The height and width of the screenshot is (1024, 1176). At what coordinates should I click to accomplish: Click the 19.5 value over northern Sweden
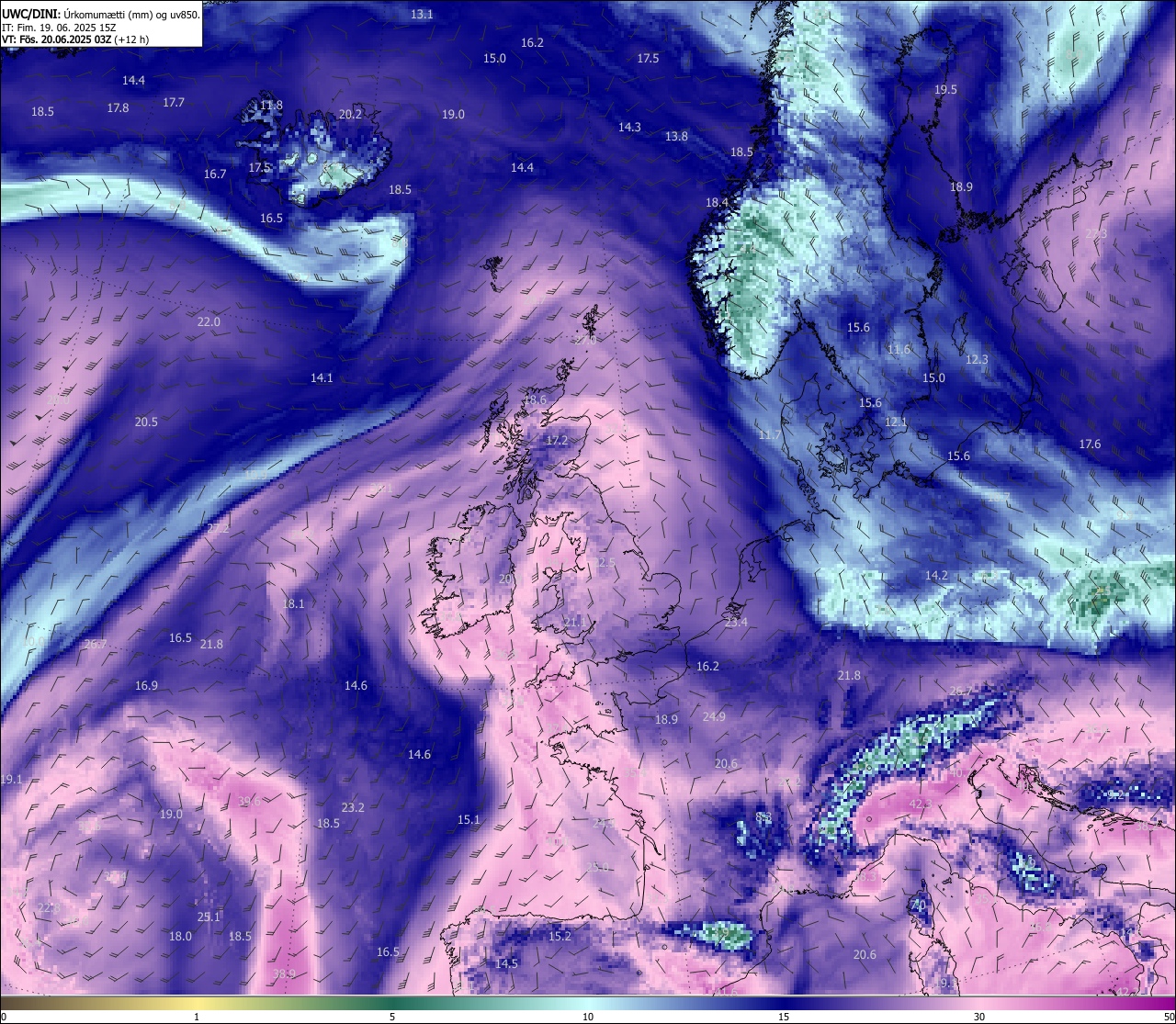coord(945,90)
